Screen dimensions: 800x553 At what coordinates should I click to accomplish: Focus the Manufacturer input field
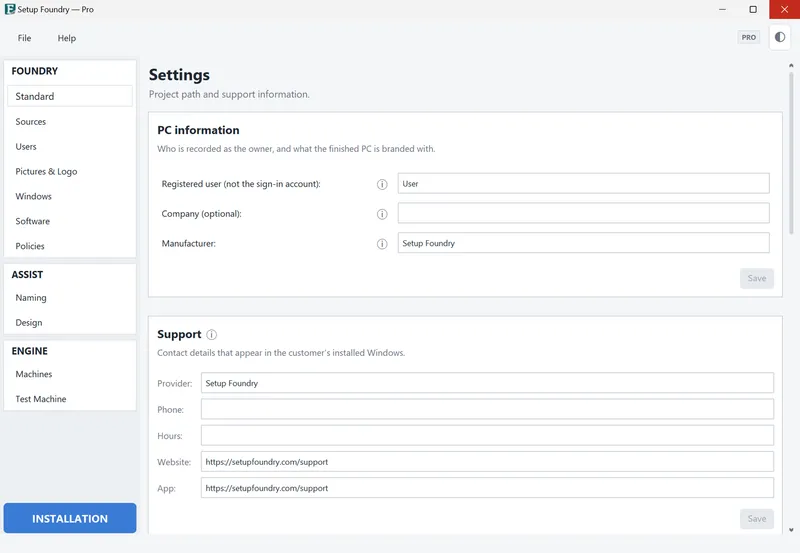point(583,243)
